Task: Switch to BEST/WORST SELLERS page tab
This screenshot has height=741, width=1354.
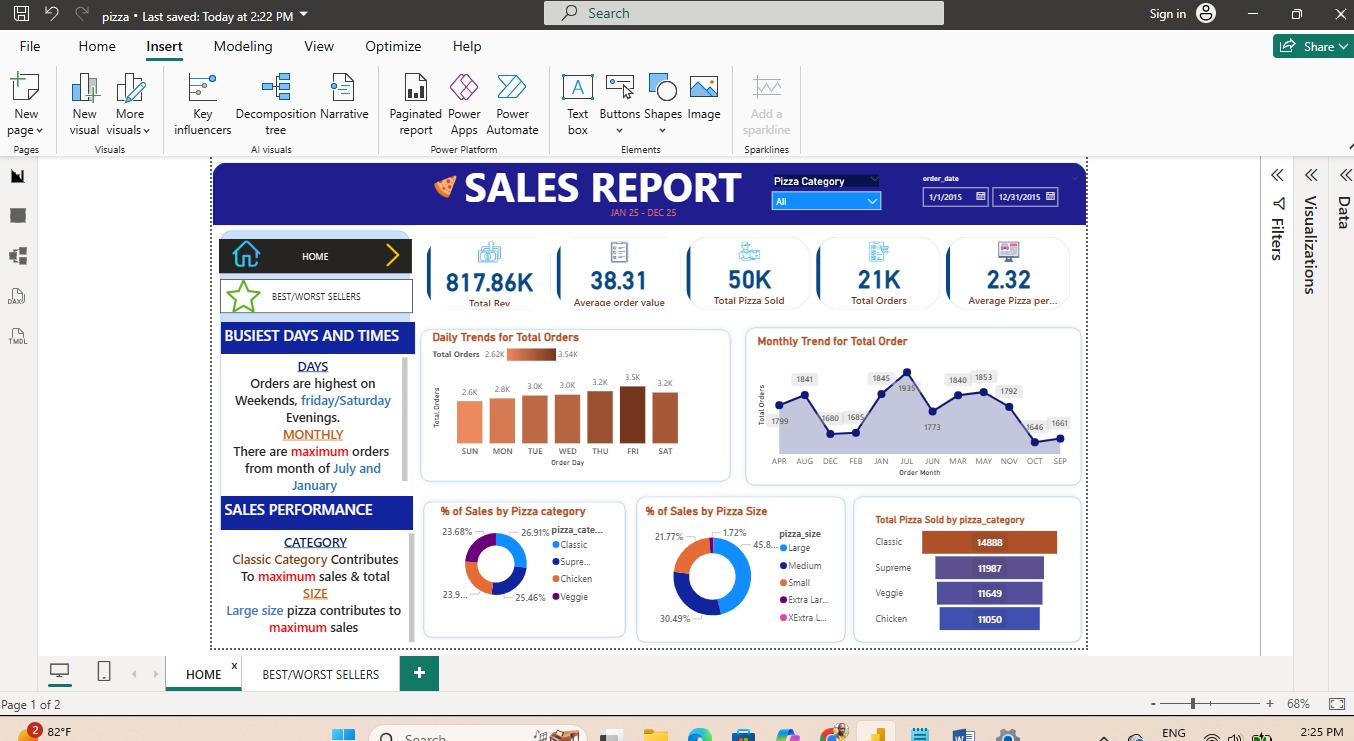Action: (x=320, y=674)
